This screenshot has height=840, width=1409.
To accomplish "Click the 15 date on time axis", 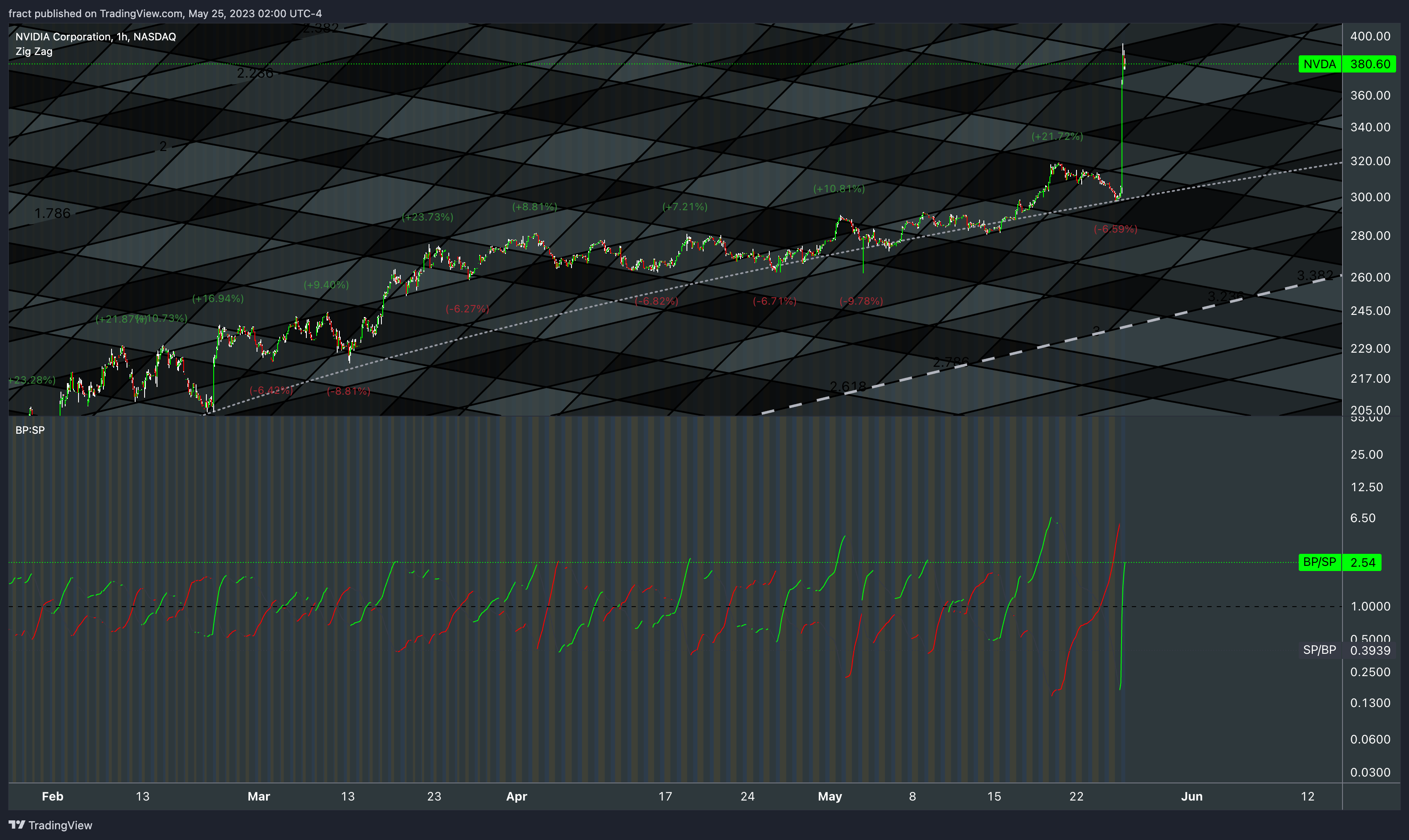I will [x=994, y=796].
